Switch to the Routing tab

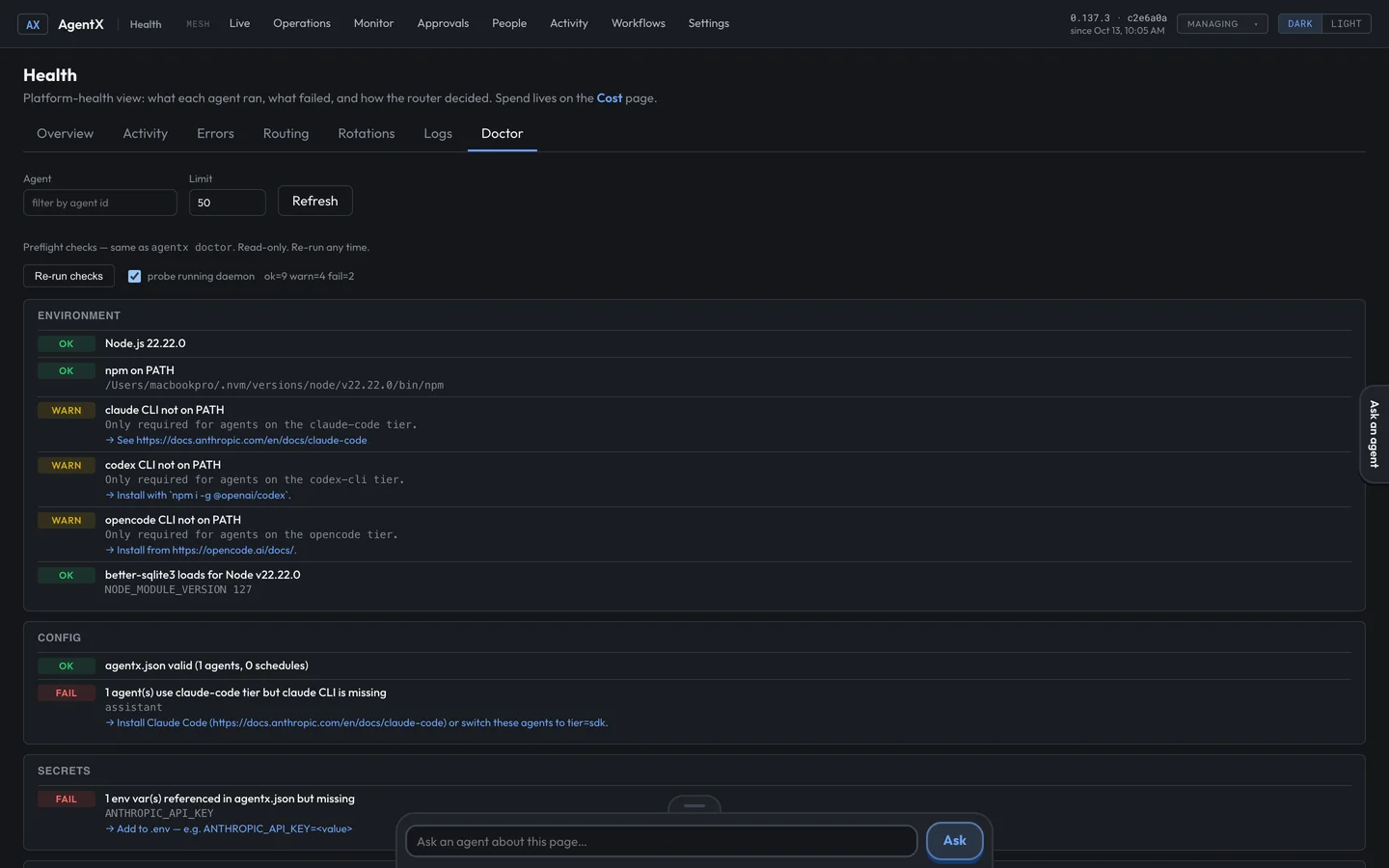point(286,134)
